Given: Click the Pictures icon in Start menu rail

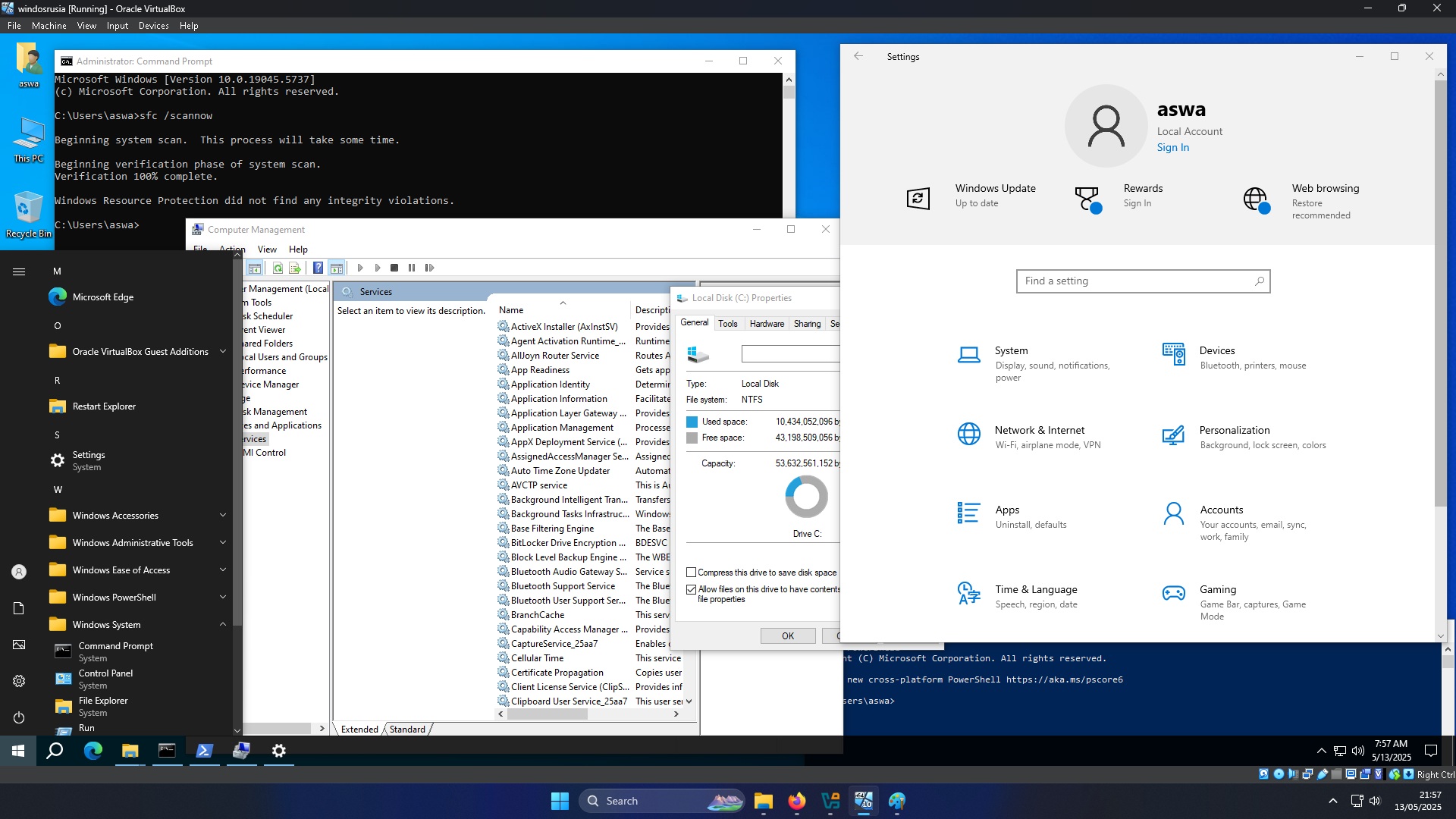Looking at the screenshot, I should 19,645.
